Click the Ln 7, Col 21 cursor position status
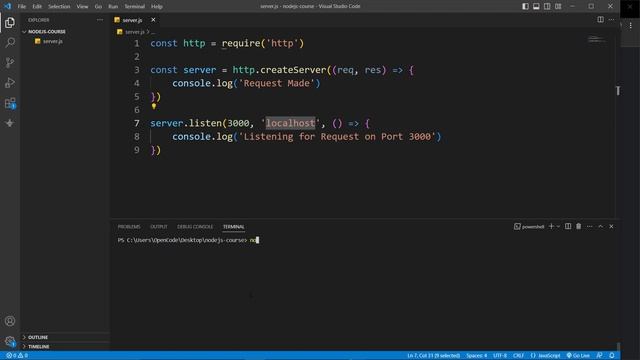This screenshot has height=360, width=640. (433, 356)
